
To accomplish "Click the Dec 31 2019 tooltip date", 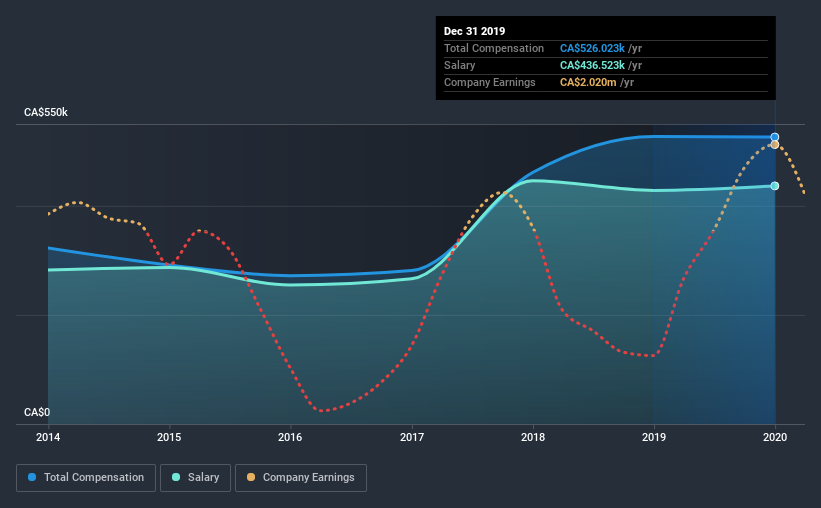I will (474, 31).
